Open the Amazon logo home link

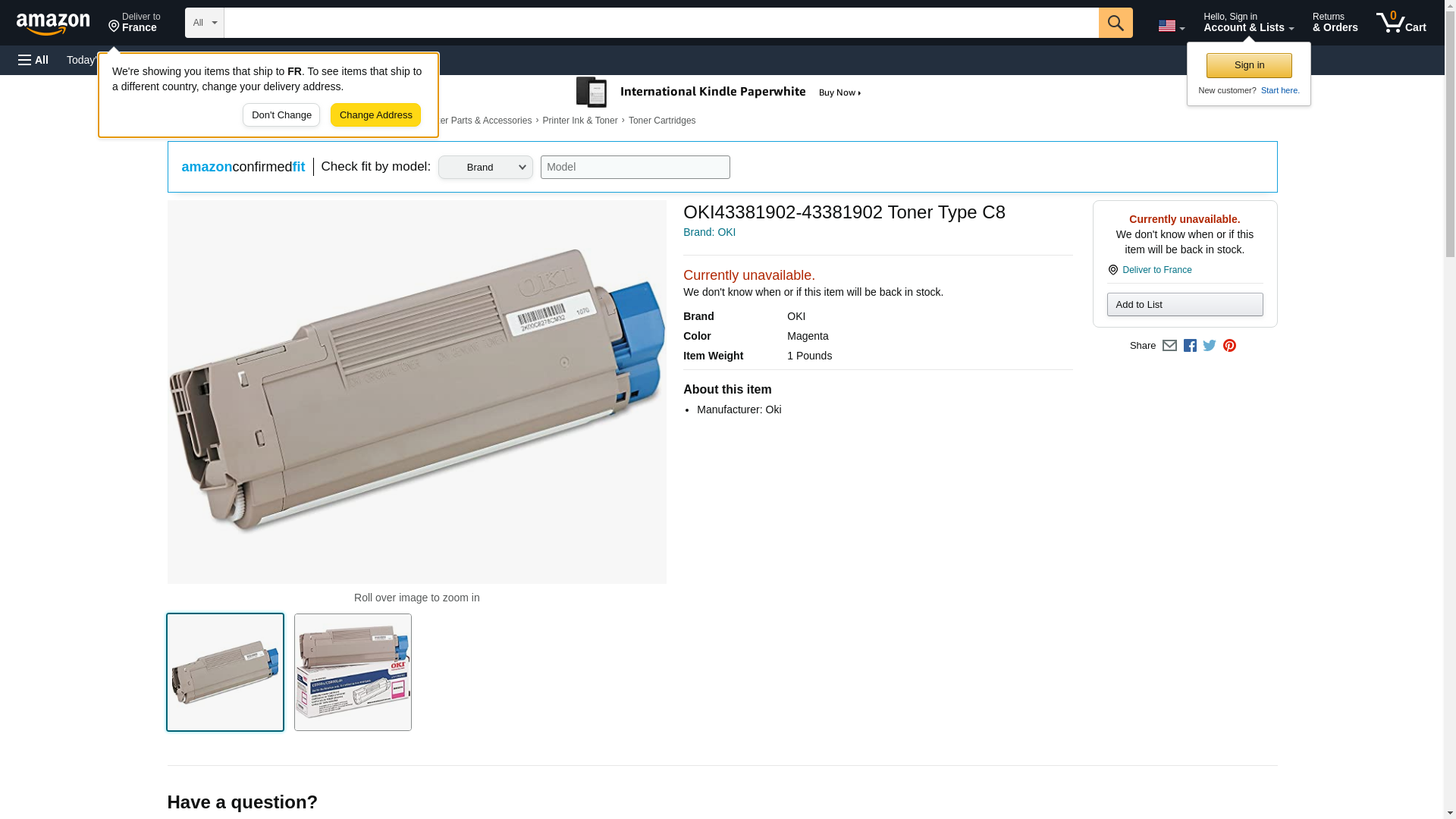coord(53,24)
